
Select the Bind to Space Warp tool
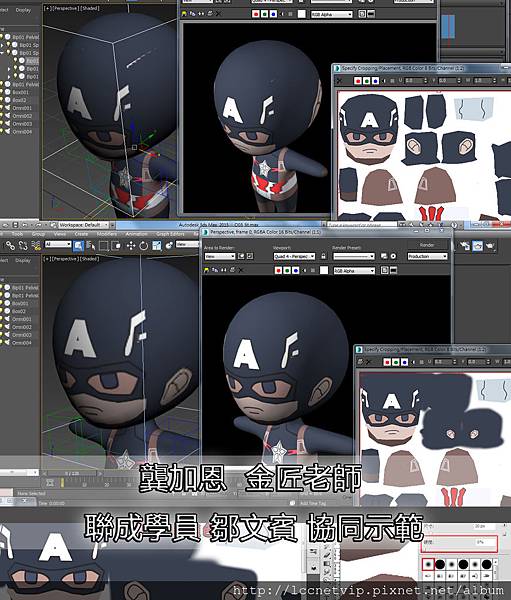[x=36, y=245]
